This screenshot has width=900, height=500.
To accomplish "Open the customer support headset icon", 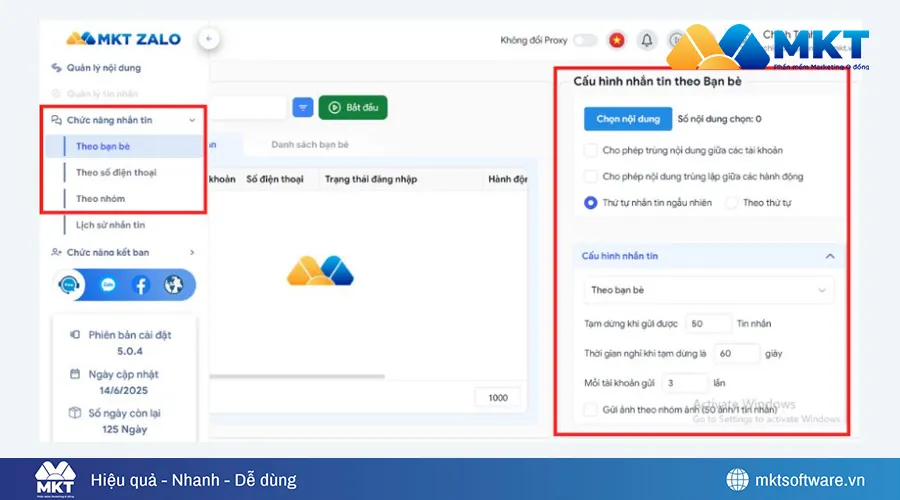I will [x=69, y=285].
